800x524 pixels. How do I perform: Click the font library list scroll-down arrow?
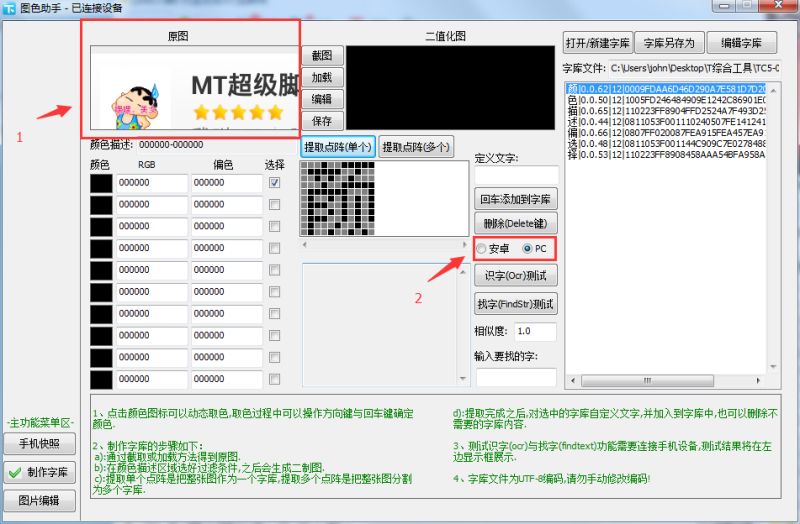[773, 367]
